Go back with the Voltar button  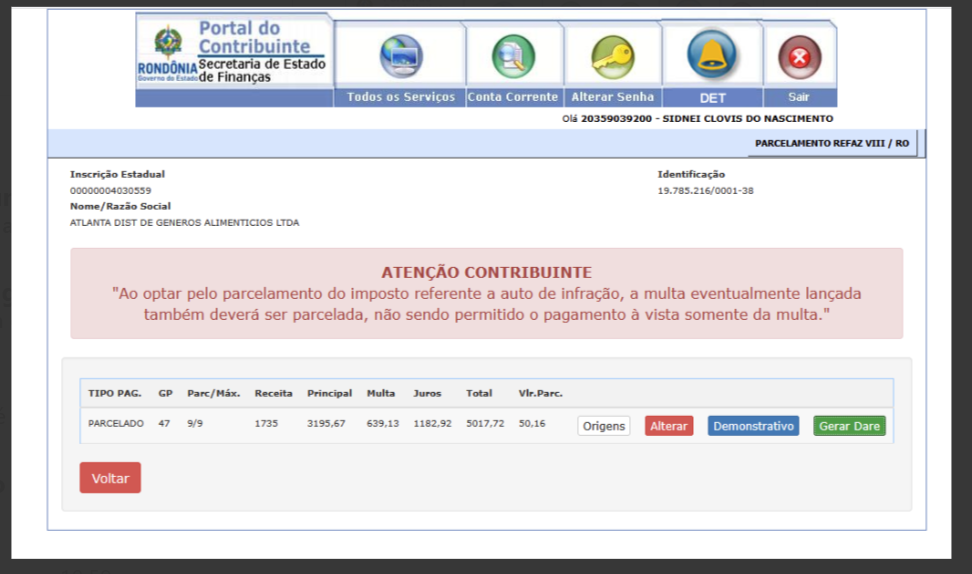(x=110, y=478)
